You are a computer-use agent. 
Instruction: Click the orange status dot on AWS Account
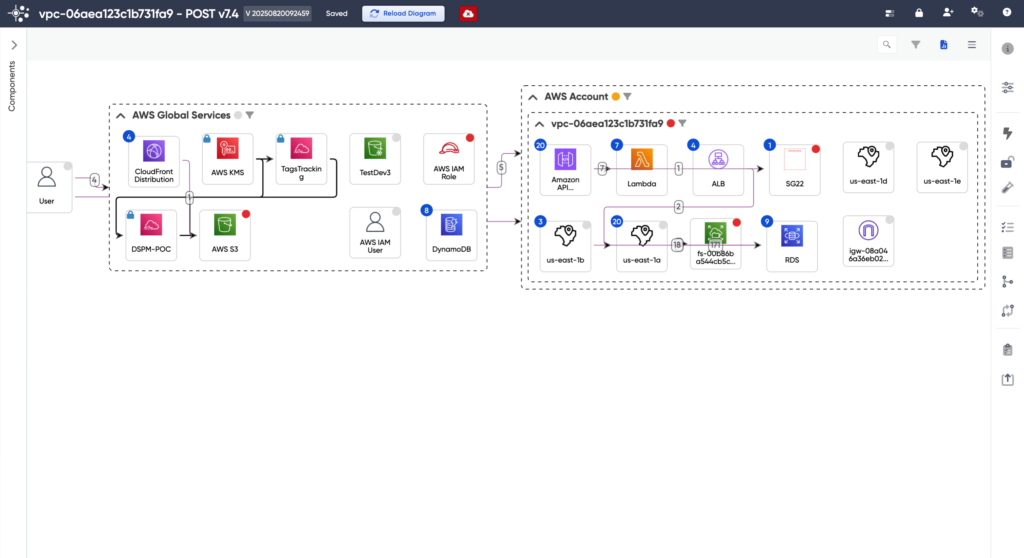pyautogui.click(x=615, y=97)
